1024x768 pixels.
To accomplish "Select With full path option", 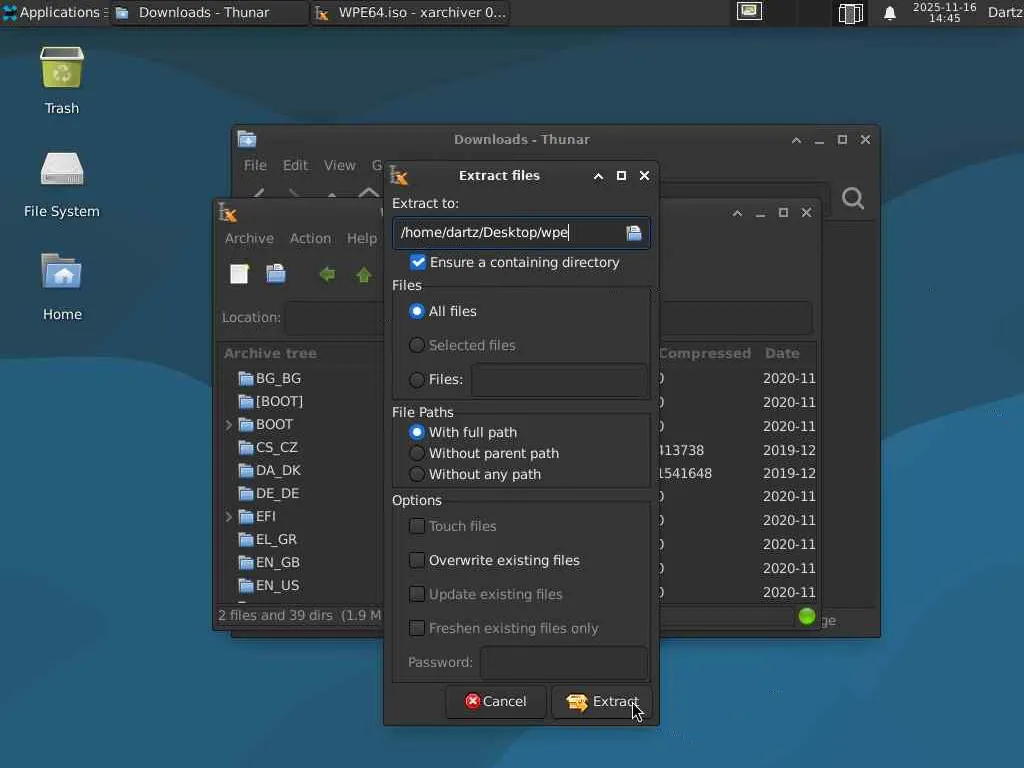I will (417, 432).
